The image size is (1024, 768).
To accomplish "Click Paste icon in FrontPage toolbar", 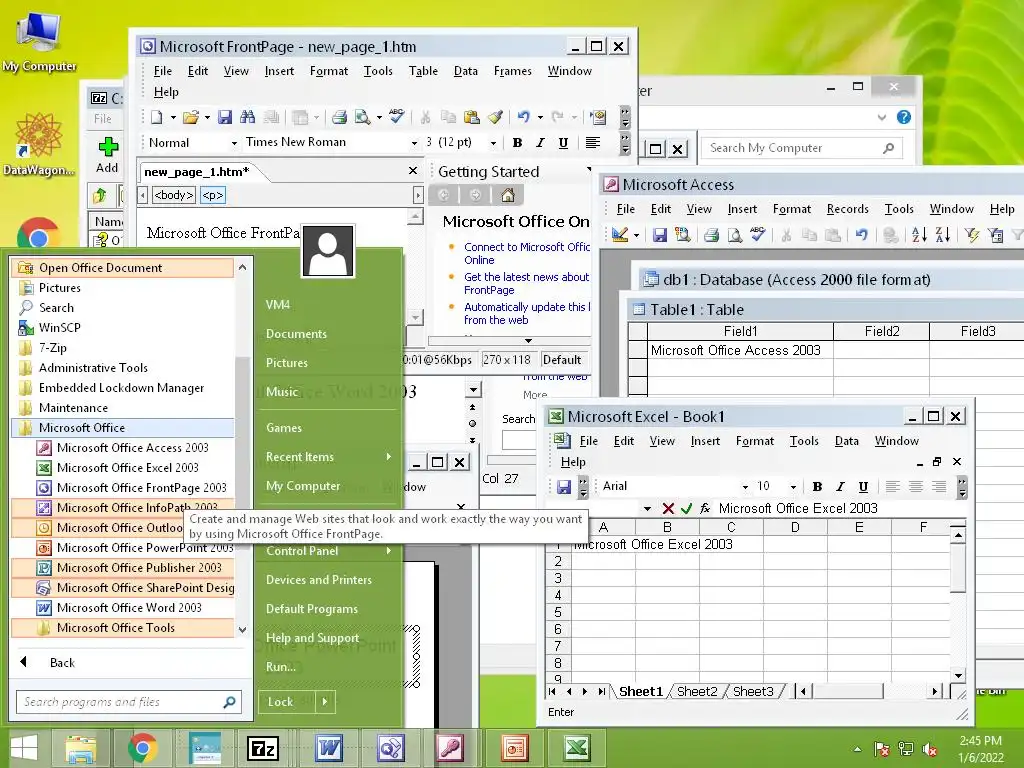I will click(x=472, y=118).
